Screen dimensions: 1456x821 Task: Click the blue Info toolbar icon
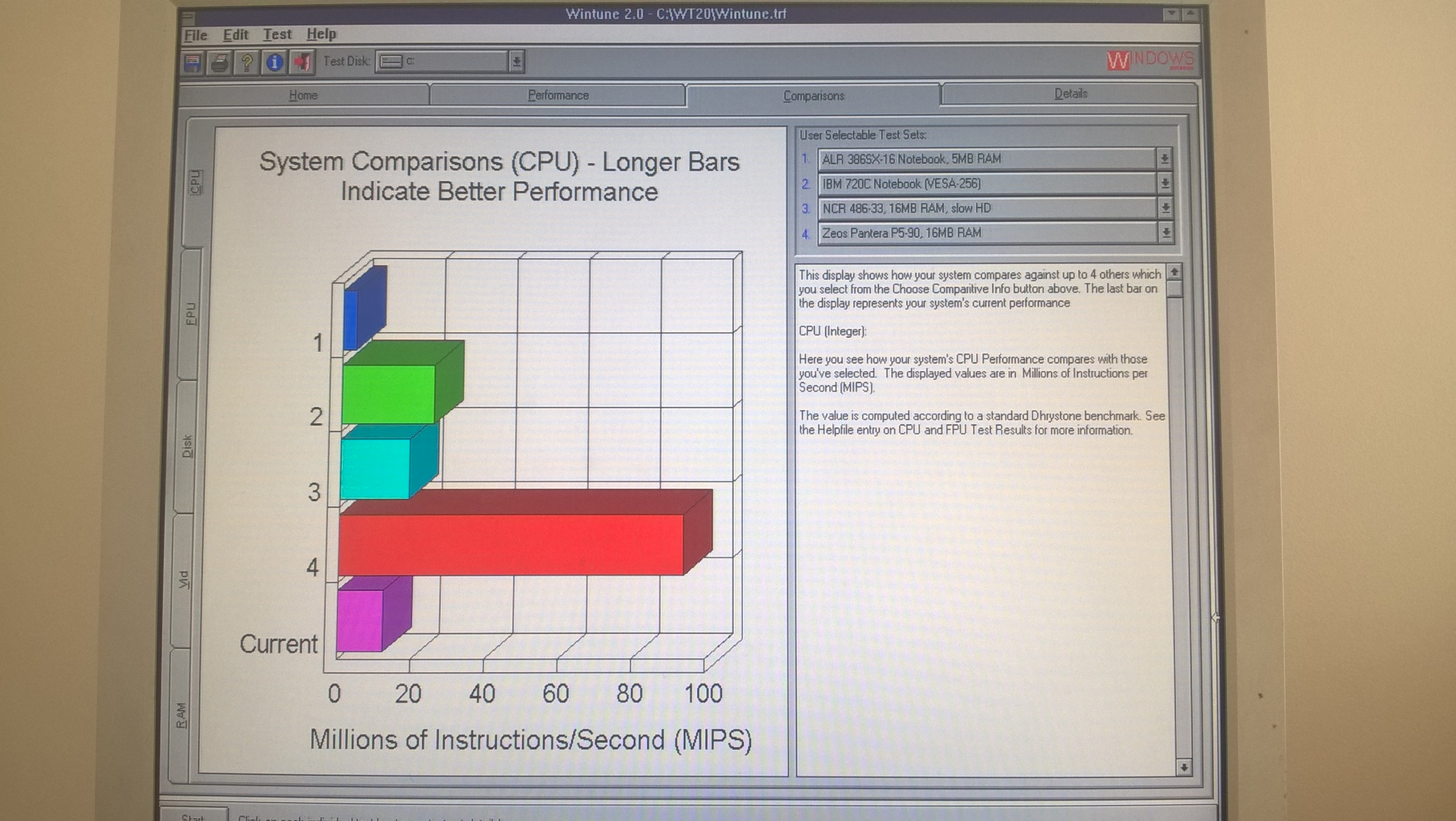point(274,62)
